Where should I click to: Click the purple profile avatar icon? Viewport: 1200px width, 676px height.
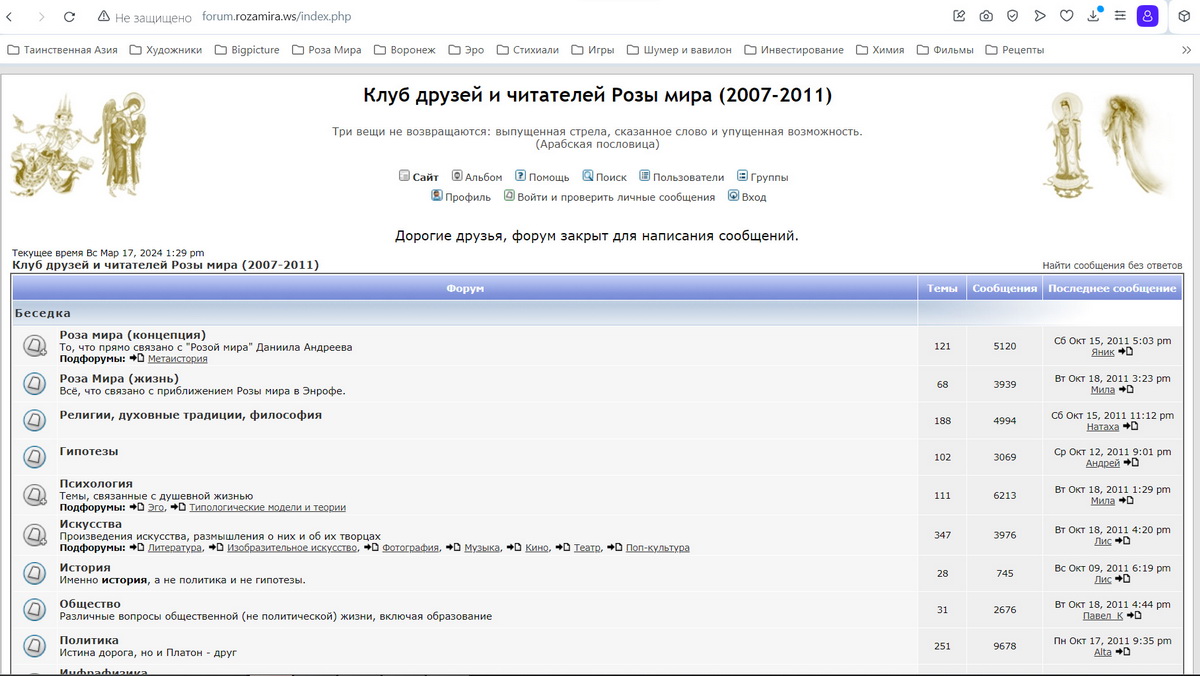pyautogui.click(x=1148, y=16)
